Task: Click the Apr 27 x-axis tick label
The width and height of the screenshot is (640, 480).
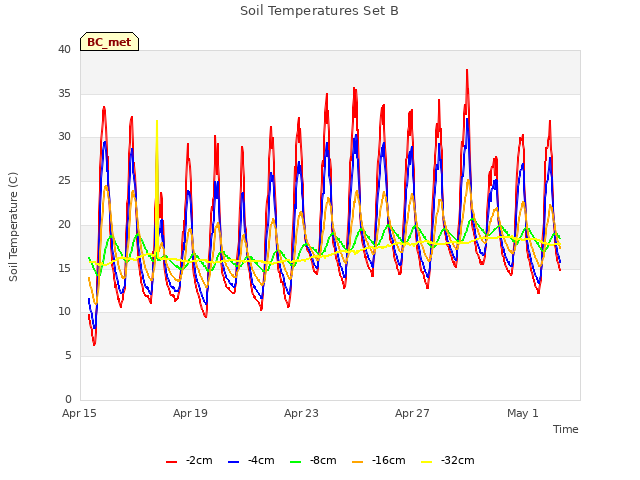Action: [412, 413]
